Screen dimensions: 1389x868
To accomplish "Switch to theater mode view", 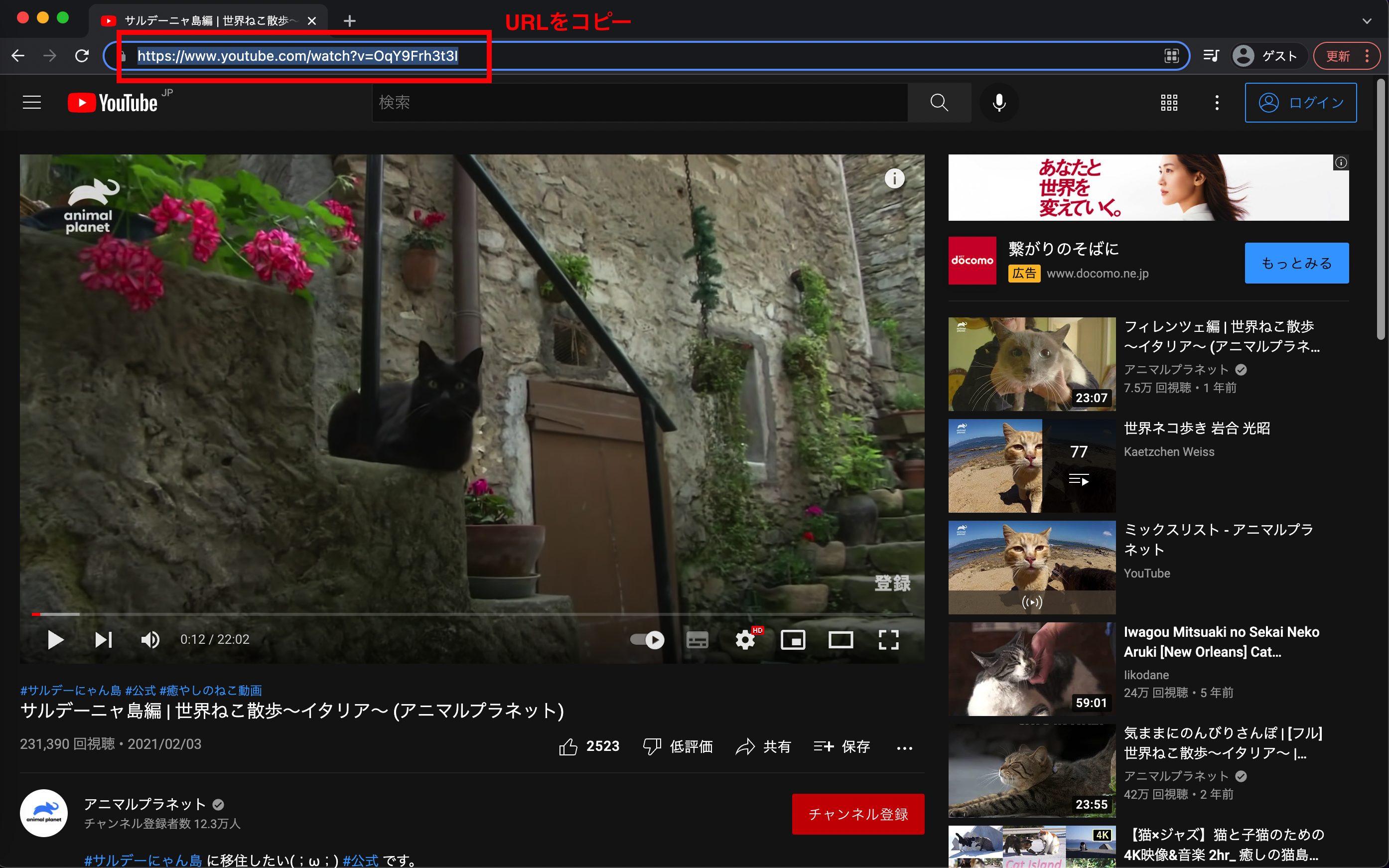I will click(840, 639).
